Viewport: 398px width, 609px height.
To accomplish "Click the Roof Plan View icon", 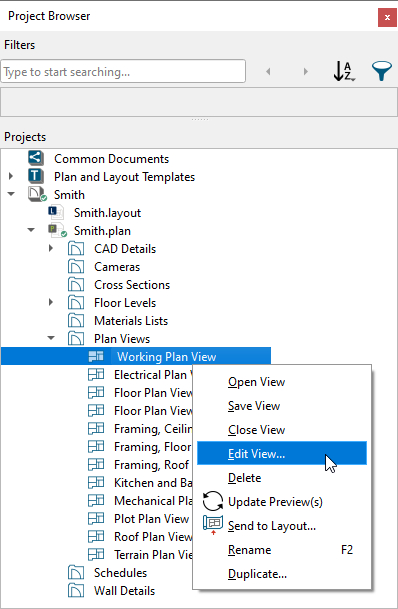I will tap(96, 536).
